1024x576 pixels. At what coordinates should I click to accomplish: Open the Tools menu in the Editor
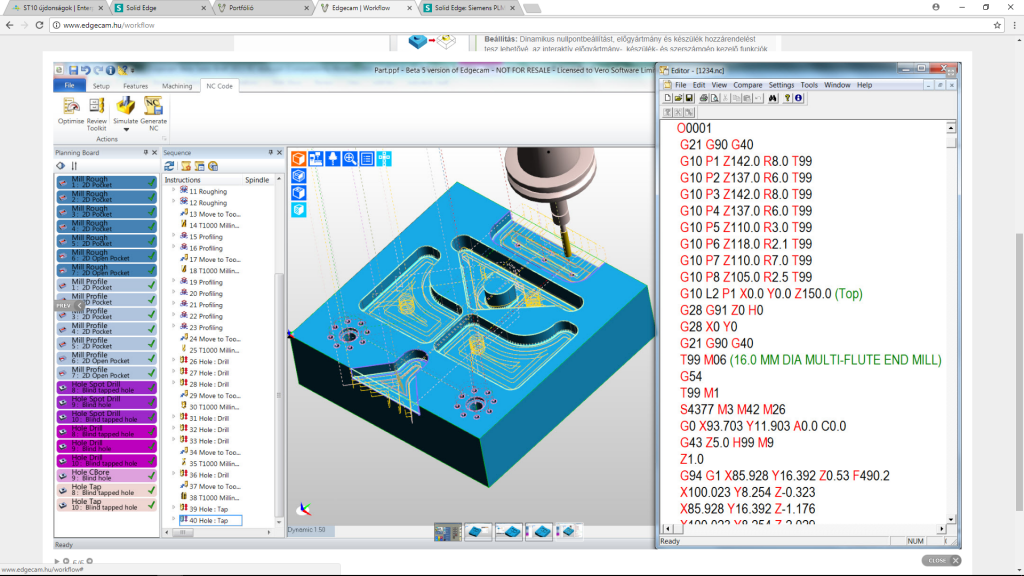pos(809,85)
